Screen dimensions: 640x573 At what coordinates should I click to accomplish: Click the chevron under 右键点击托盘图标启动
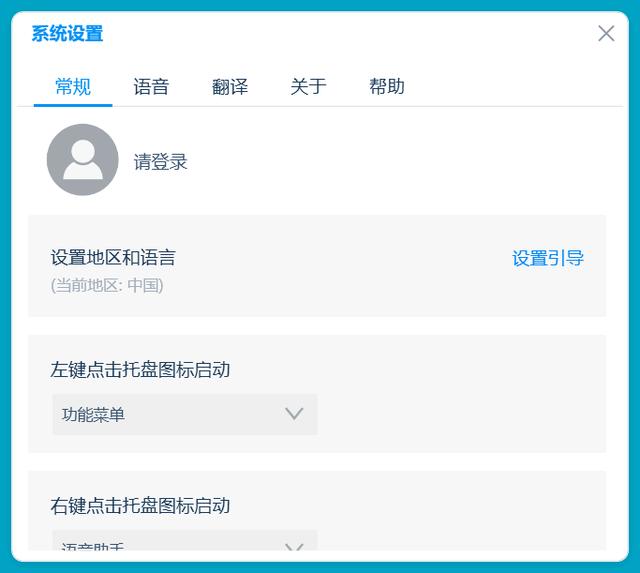(x=294, y=546)
